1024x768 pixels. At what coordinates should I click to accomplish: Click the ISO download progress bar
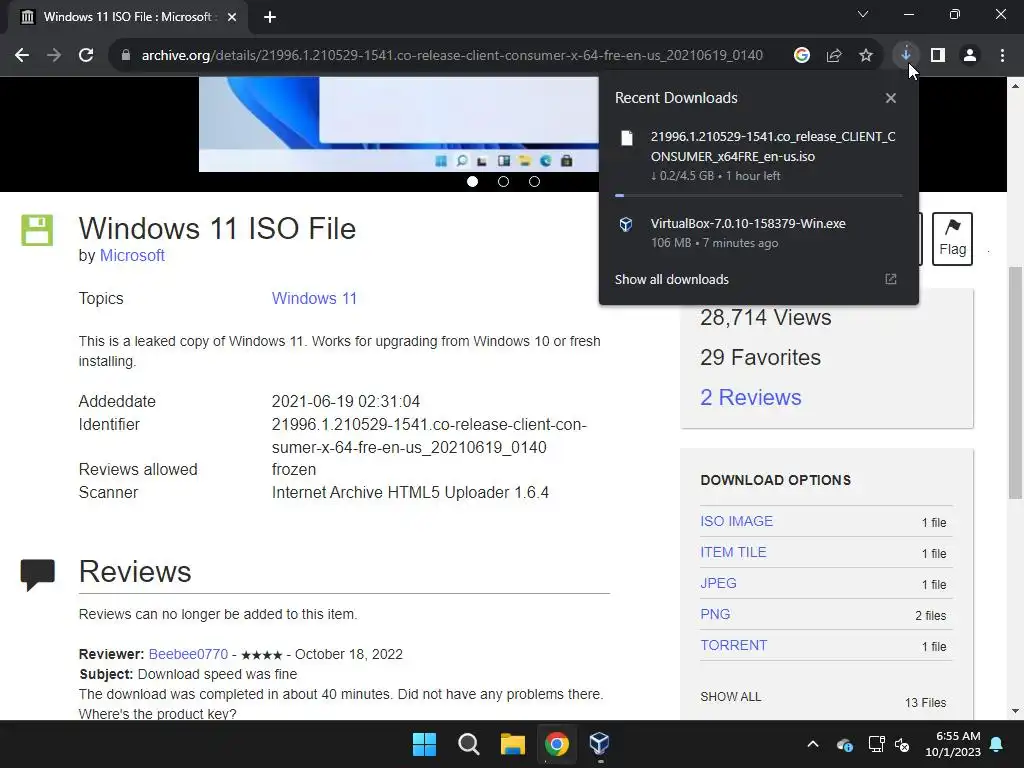[759, 195]
